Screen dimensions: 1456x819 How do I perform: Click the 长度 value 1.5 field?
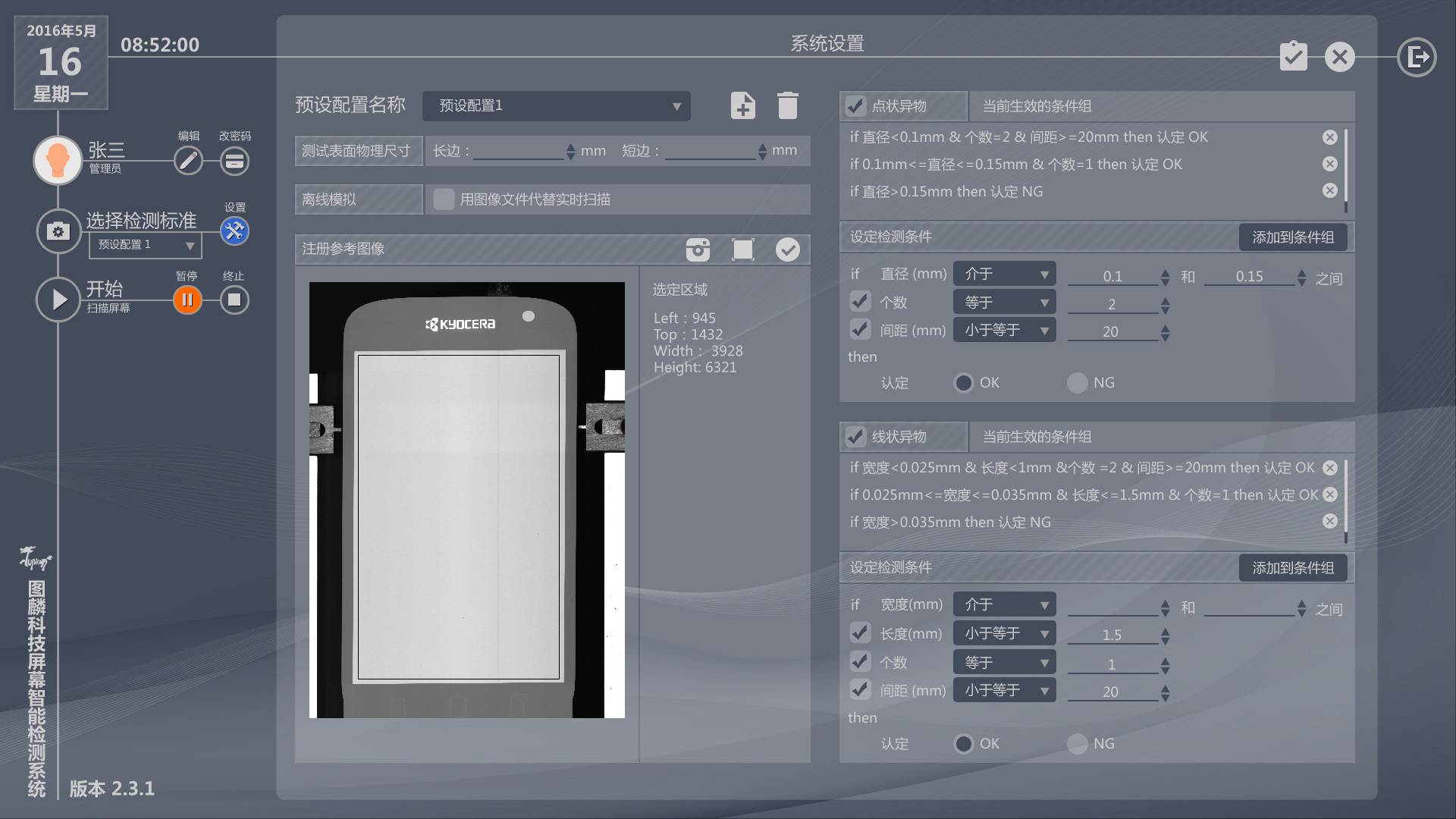point(1112,635)
